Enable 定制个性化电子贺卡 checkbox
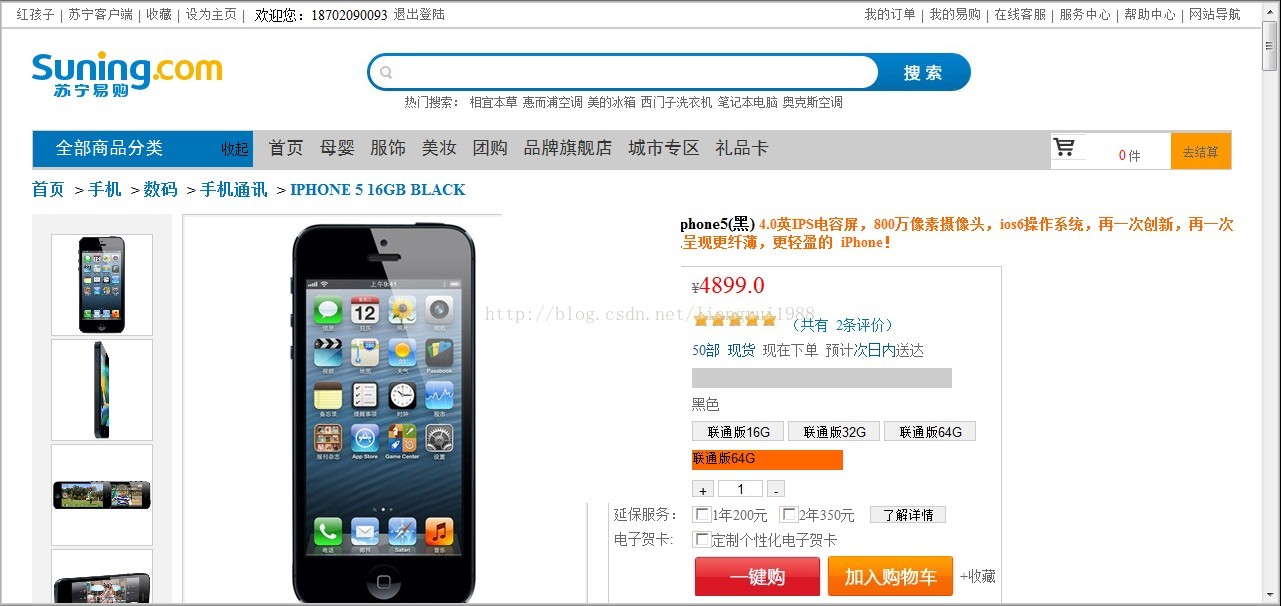The image size is (1281, 606). pos(703,539)
